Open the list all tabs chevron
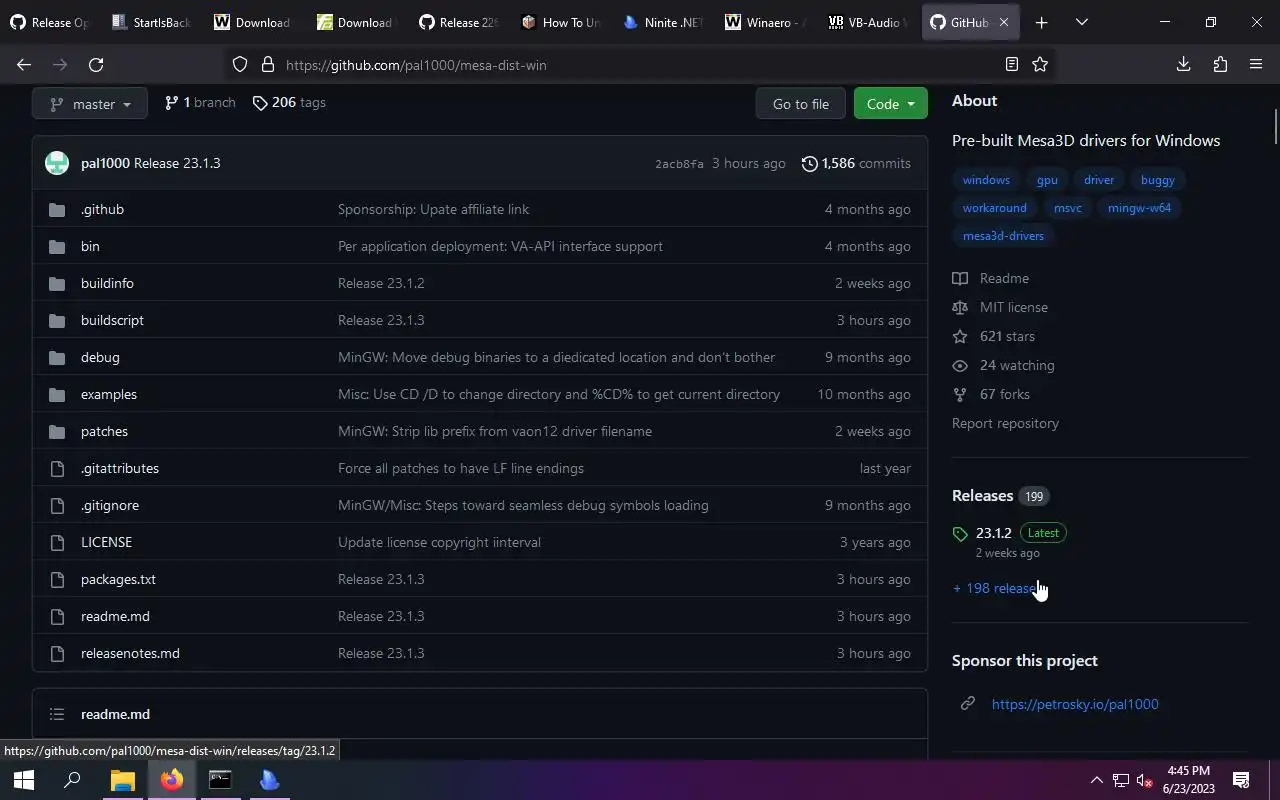Image resolution: width=1280 pixels, height=800 pixels. click(1081, 22)
